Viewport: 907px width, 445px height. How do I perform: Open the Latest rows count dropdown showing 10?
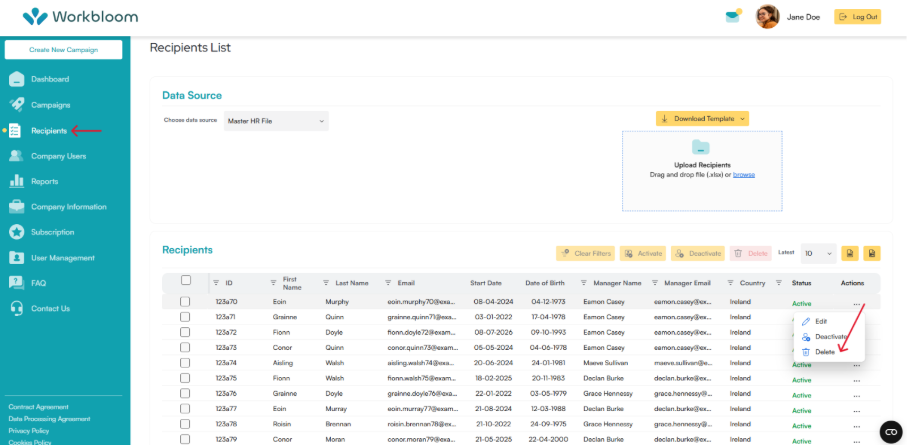click(818, 253)
